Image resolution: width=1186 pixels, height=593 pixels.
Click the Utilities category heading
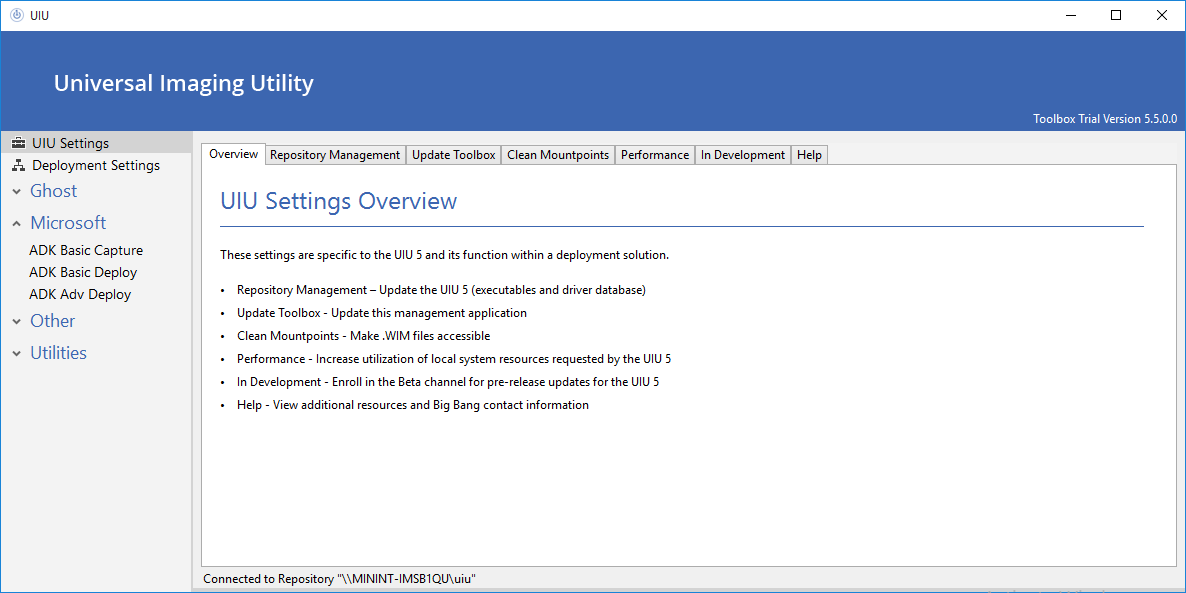click(x=58, y=352)
